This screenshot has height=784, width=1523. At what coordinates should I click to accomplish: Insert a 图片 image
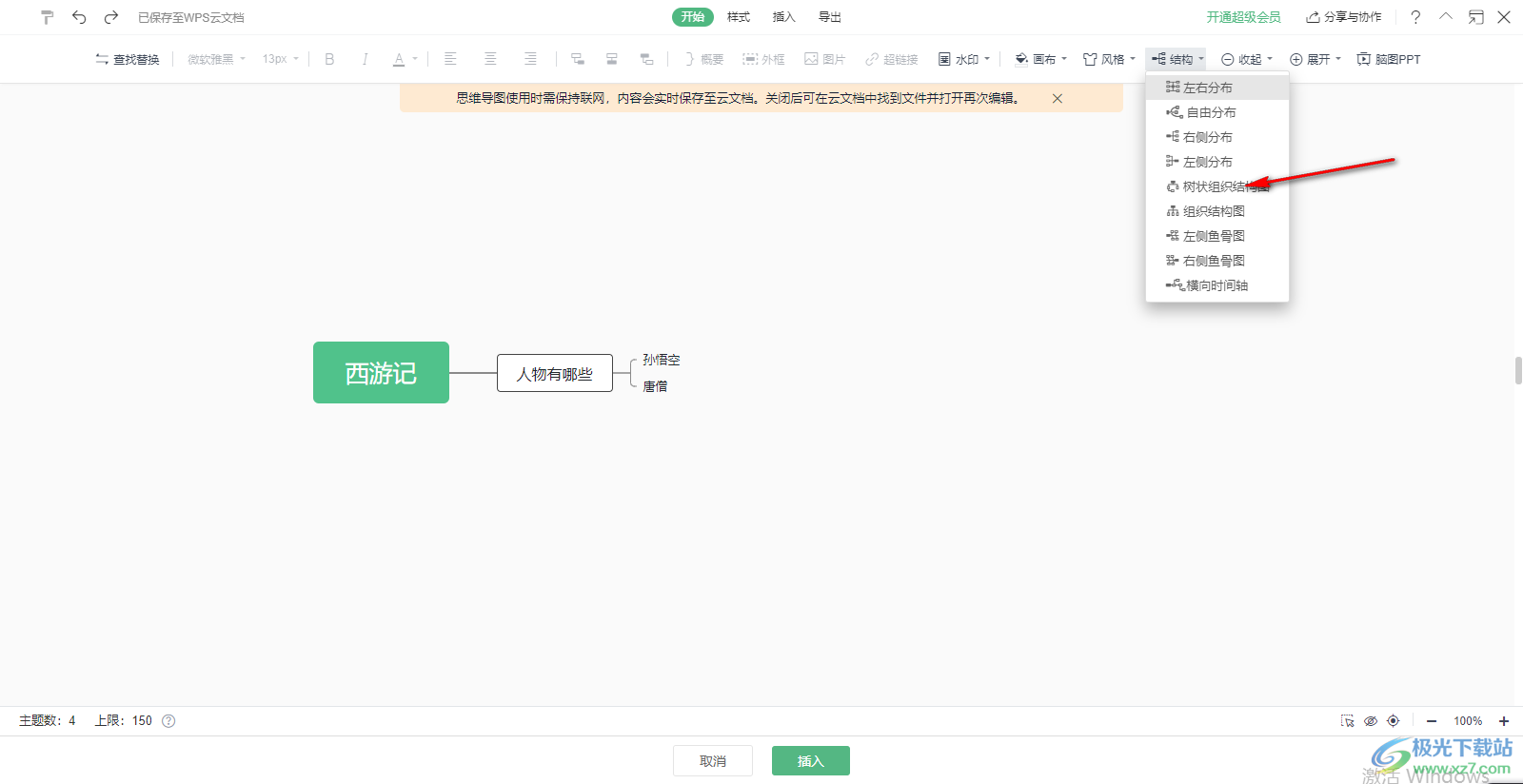(824, 59)
